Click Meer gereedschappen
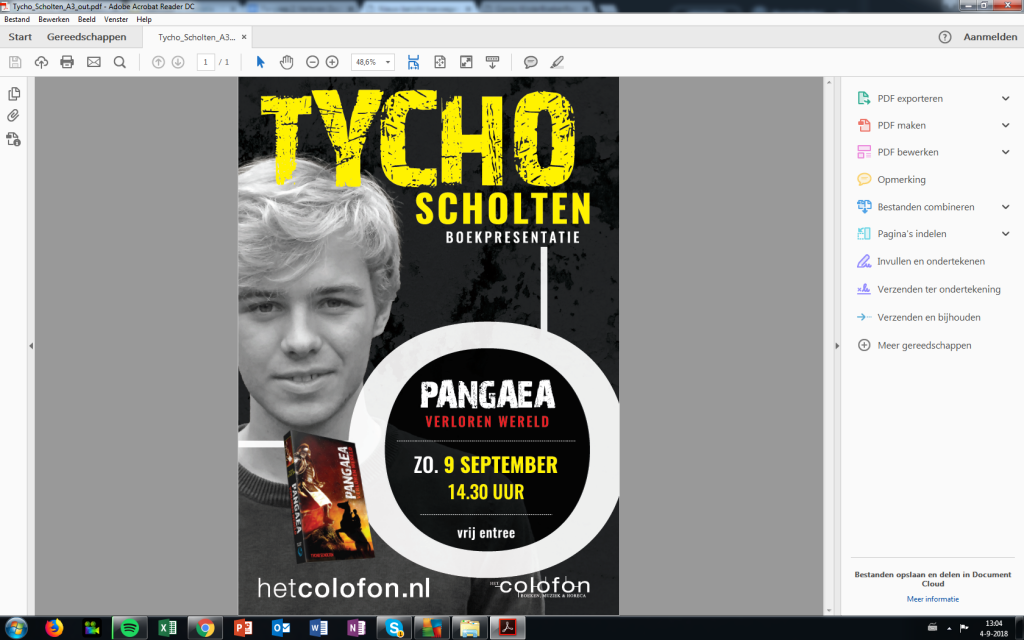1024x640 pixels. (x=924, y=345)
